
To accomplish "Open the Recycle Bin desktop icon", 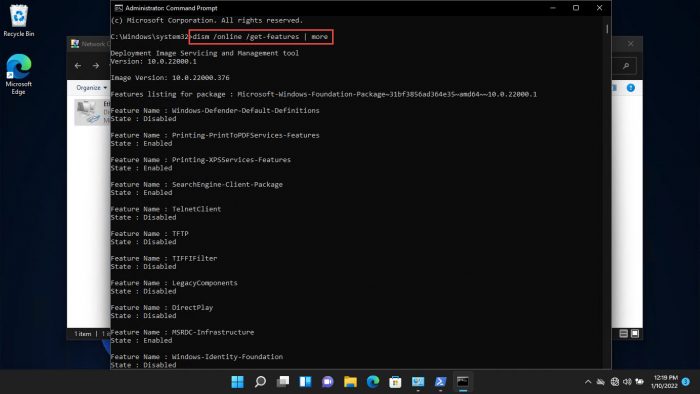I will point(19,20).
